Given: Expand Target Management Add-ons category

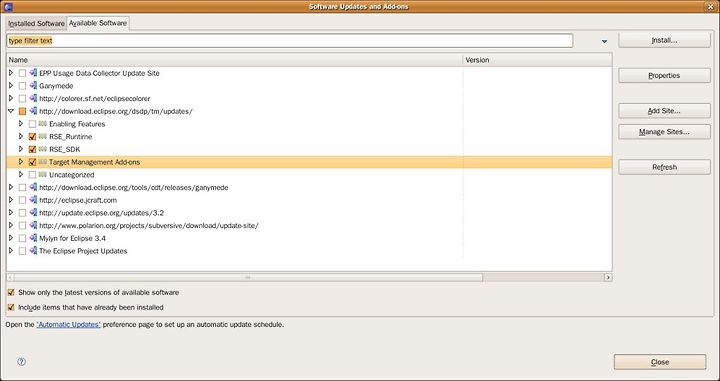Looking at the screenshot, I should [x=21, y=162].
